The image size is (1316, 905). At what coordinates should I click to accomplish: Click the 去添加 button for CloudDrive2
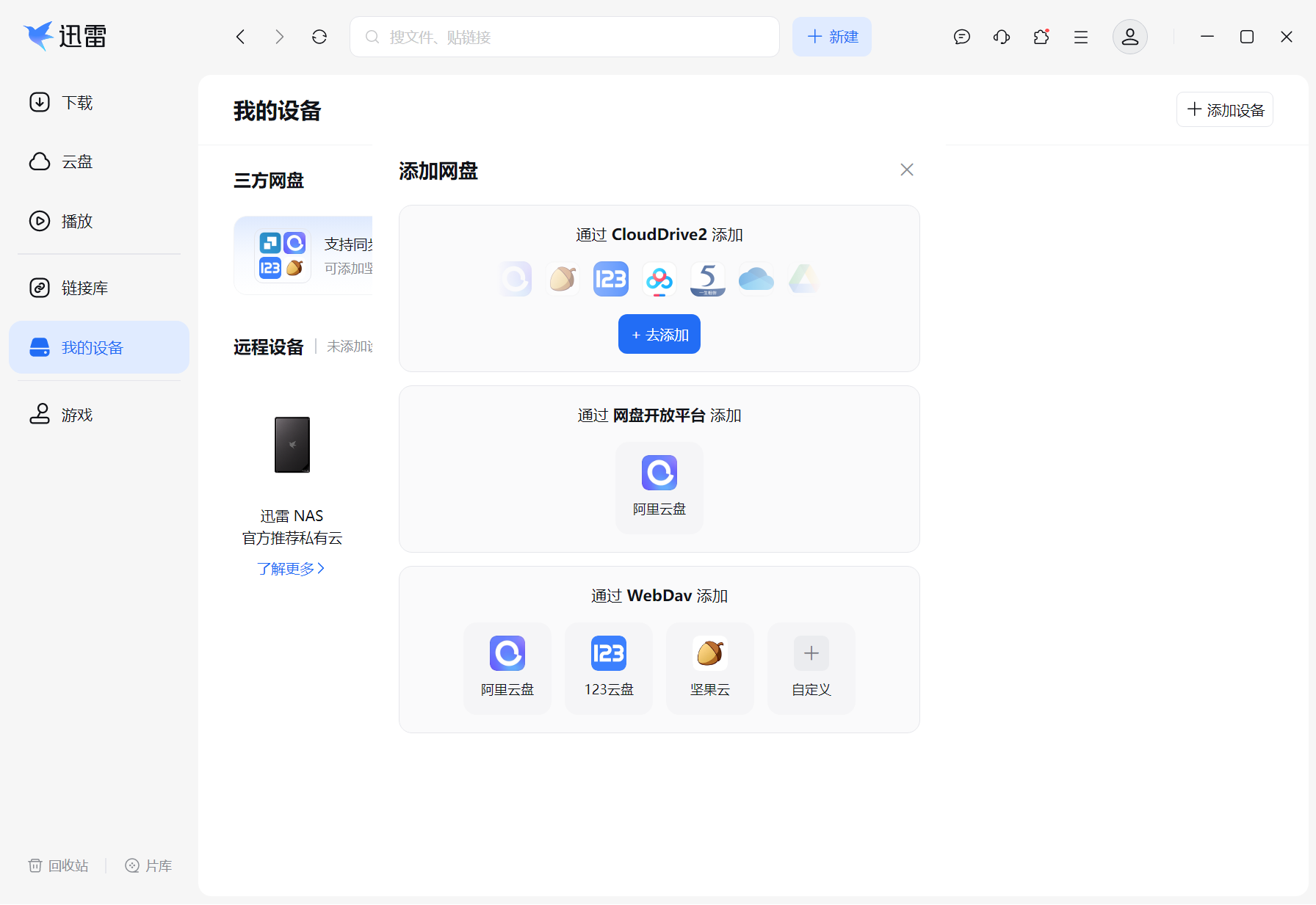(659, 334)
